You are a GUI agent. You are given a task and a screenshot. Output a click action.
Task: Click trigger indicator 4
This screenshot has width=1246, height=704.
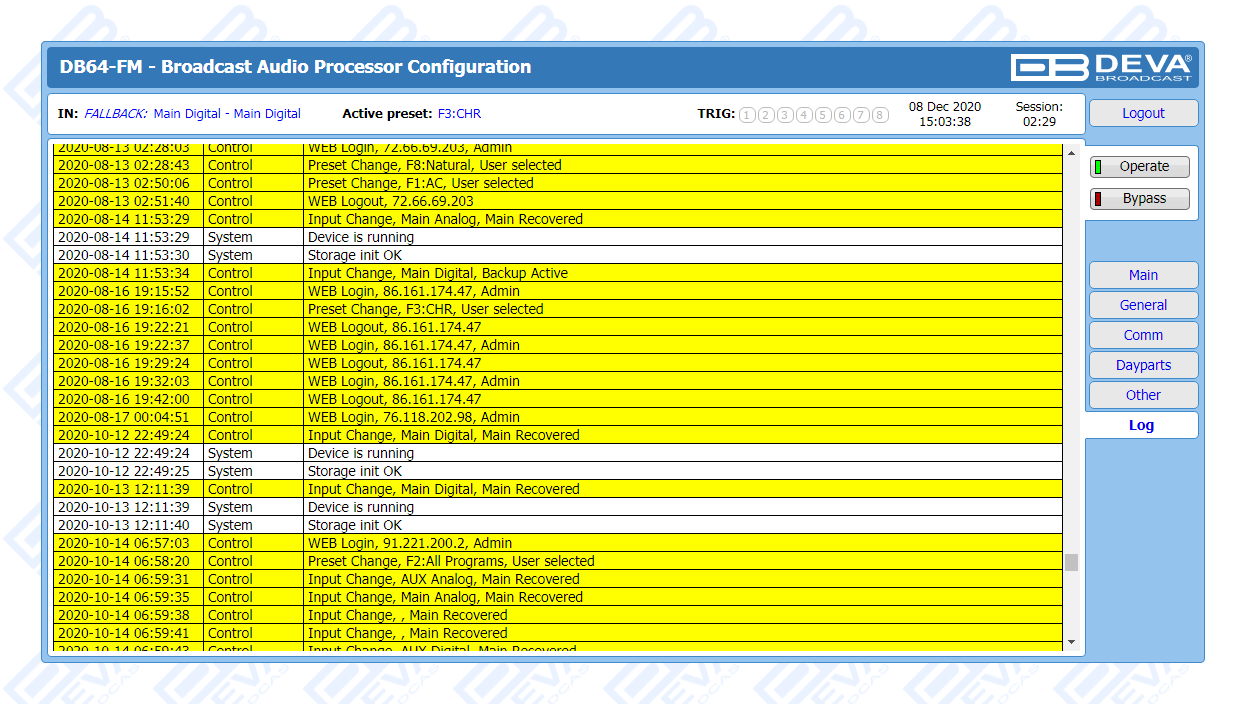[x=804, y=115]
